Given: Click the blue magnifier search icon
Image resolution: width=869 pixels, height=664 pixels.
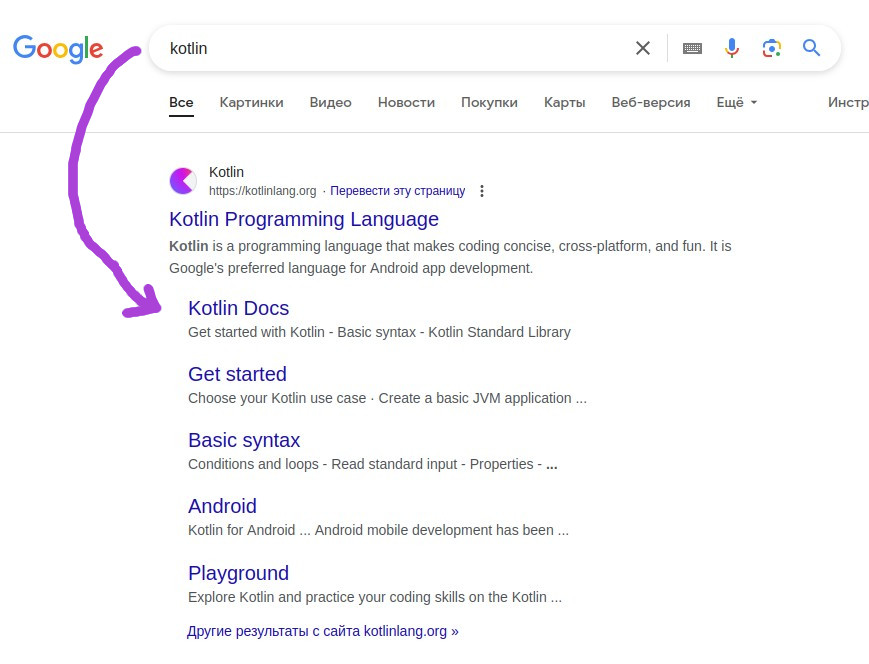Looking at the screenshot, I should tap(811, 48).
